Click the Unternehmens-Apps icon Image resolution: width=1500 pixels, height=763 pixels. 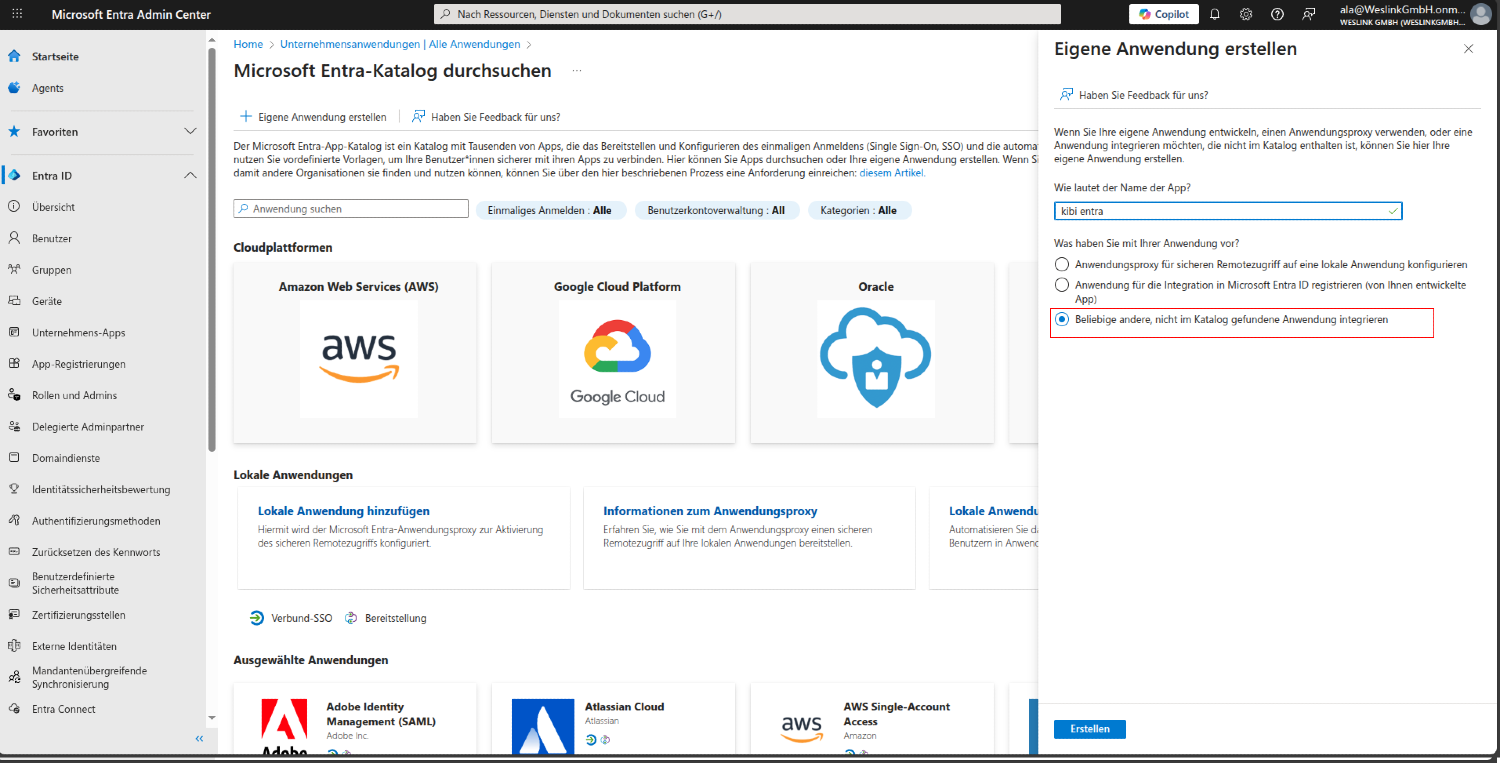[x=14, y=332]
